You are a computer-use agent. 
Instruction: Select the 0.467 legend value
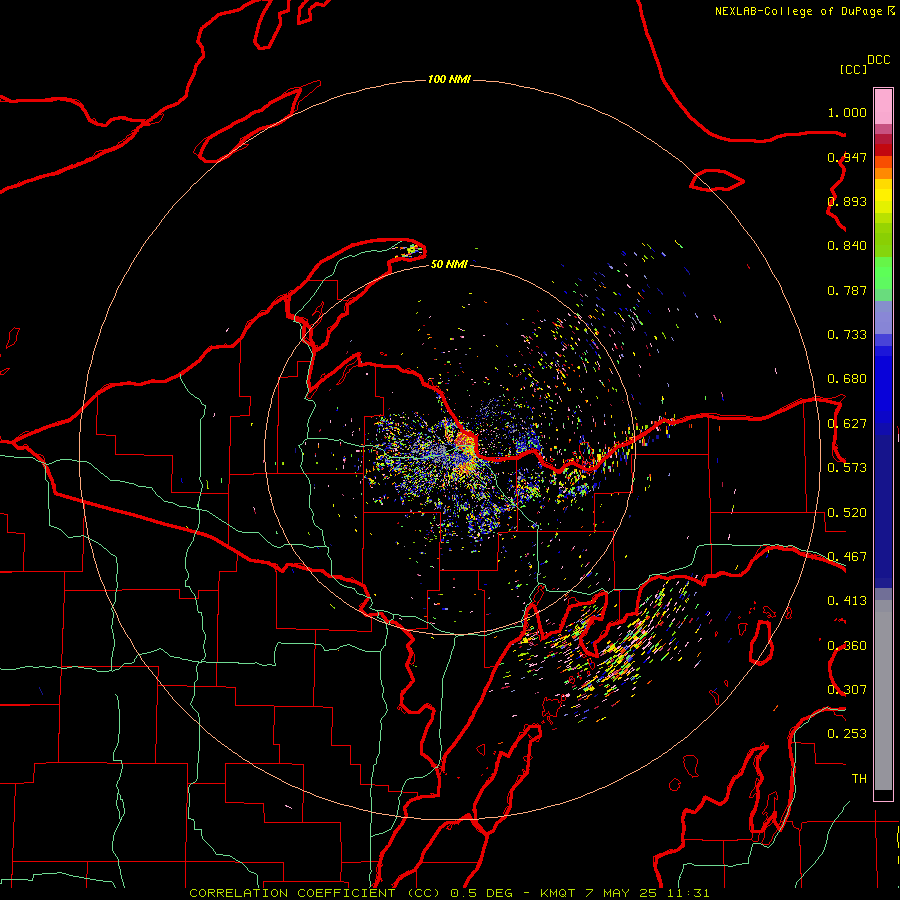pos(847,557)
